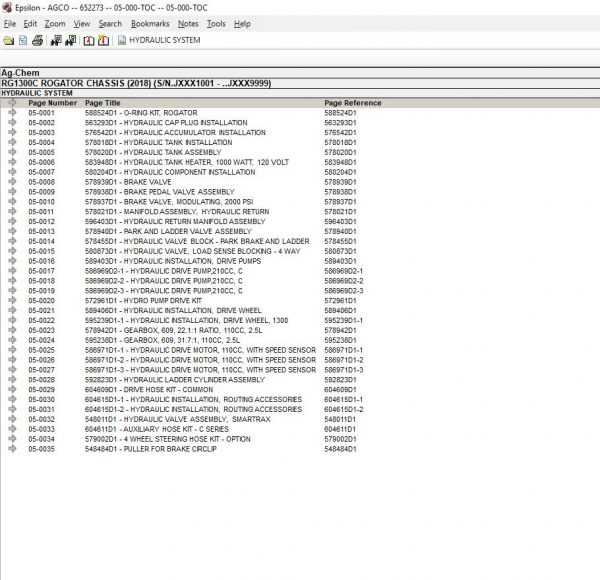Click the open folder toolbar icon
The width and height of the screenshot is (600, 580).
coord(8,40)
